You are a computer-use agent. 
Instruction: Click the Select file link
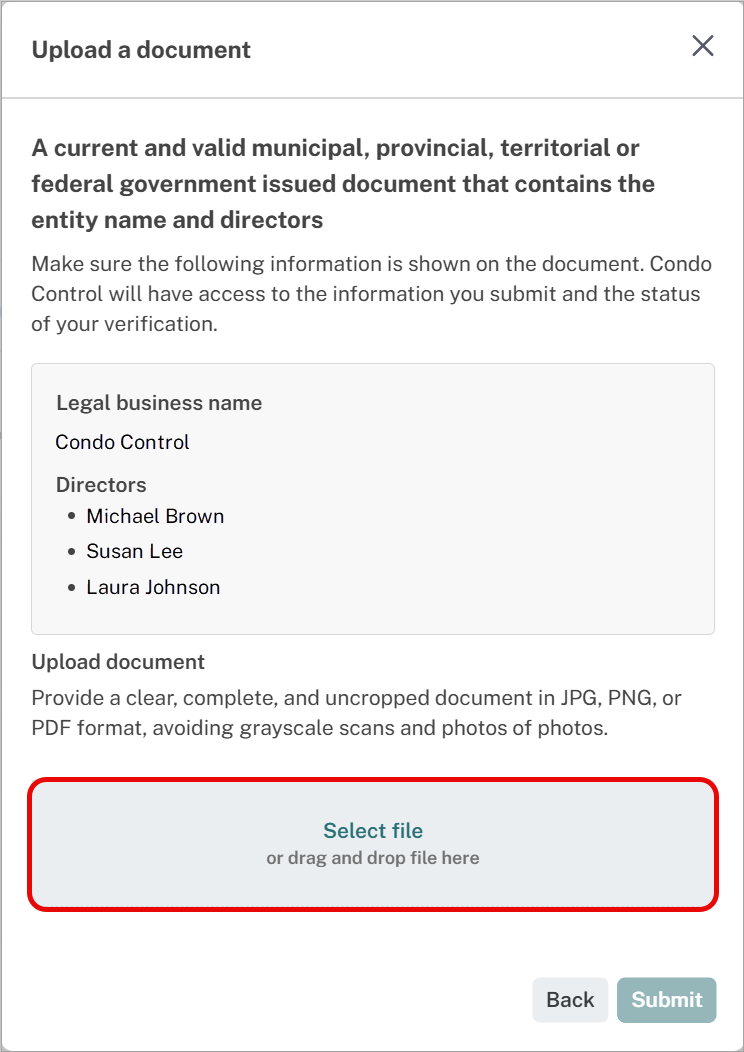coord(373,831)
